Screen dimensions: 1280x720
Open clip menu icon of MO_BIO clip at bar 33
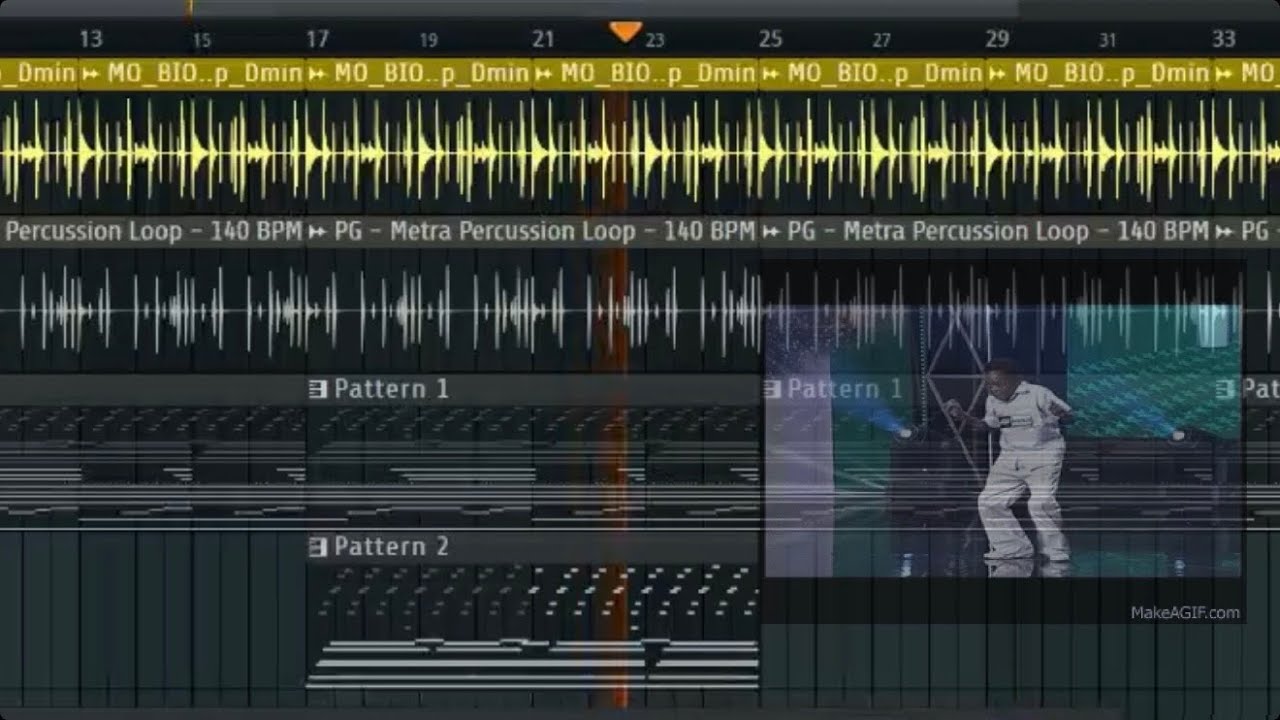1224,73
